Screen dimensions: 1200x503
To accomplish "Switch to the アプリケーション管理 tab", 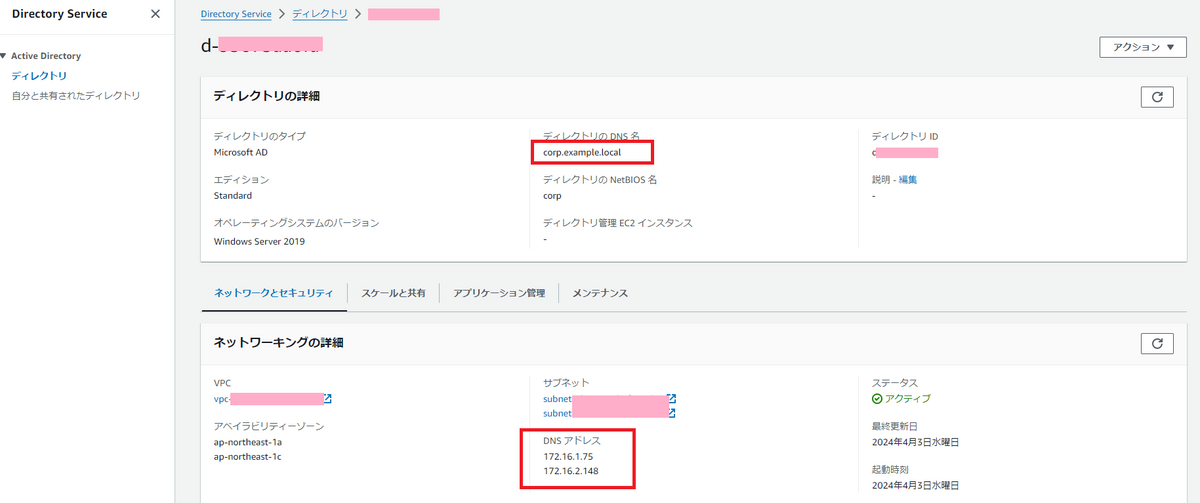I will [x=499, y=293].
